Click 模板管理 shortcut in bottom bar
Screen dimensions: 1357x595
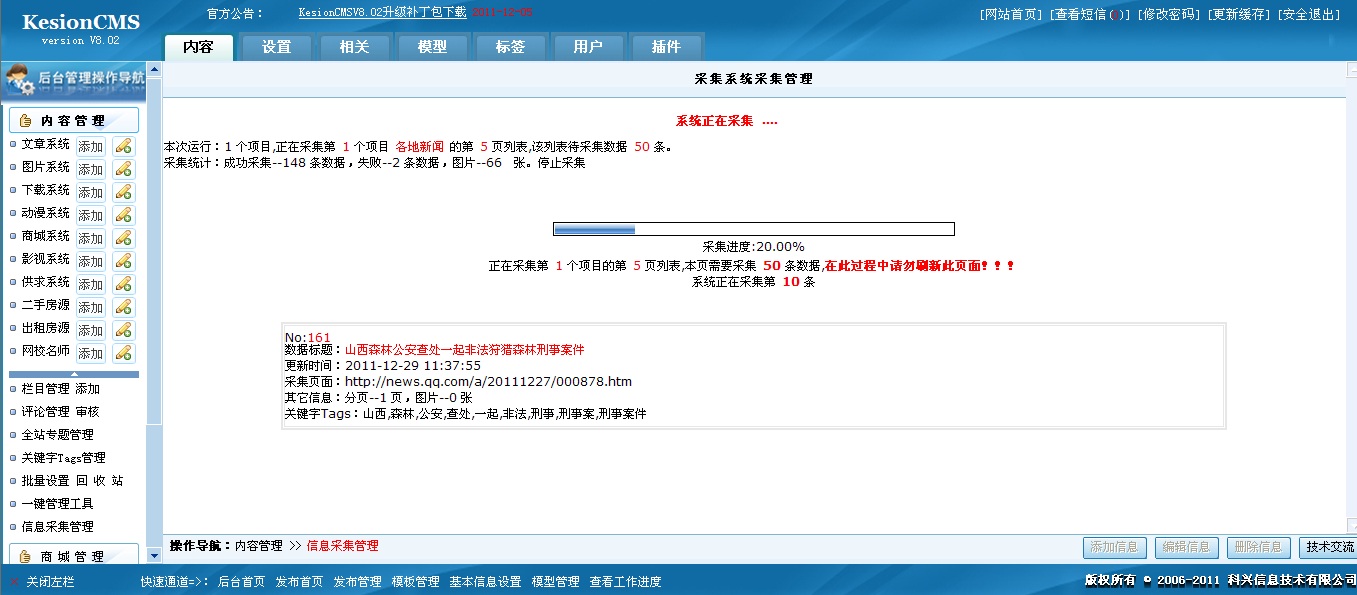click(x=415, y=582)
